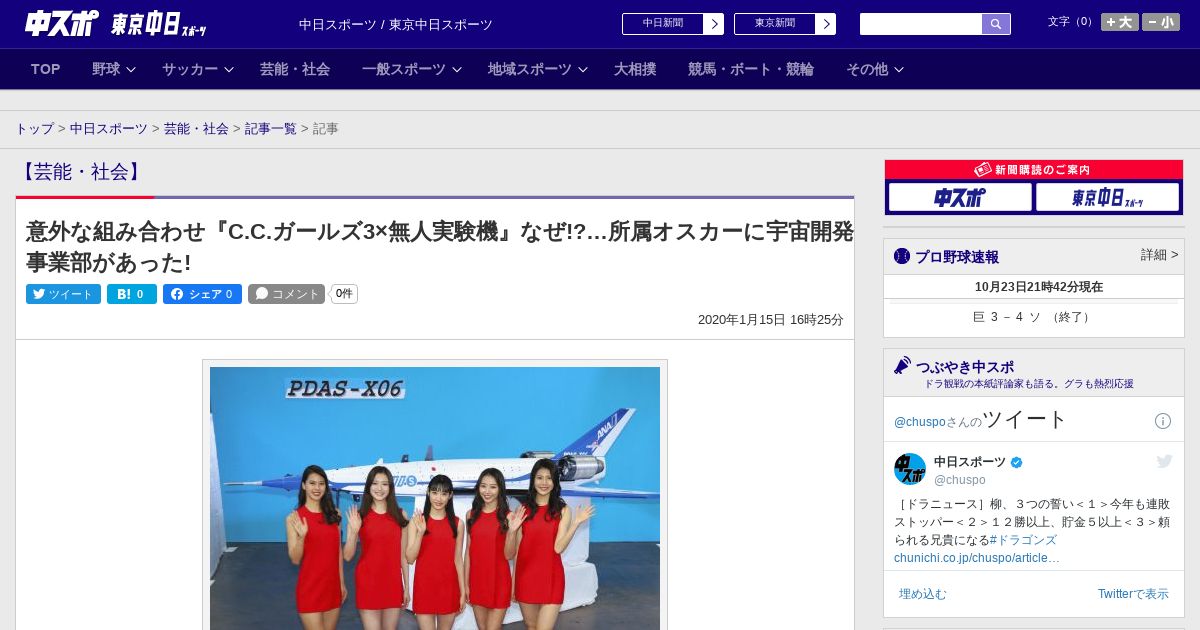This screenshot has width=1200, height=630.
Task: Click the 芸能・社会 breadcrumb link
Action: point(196,129)
